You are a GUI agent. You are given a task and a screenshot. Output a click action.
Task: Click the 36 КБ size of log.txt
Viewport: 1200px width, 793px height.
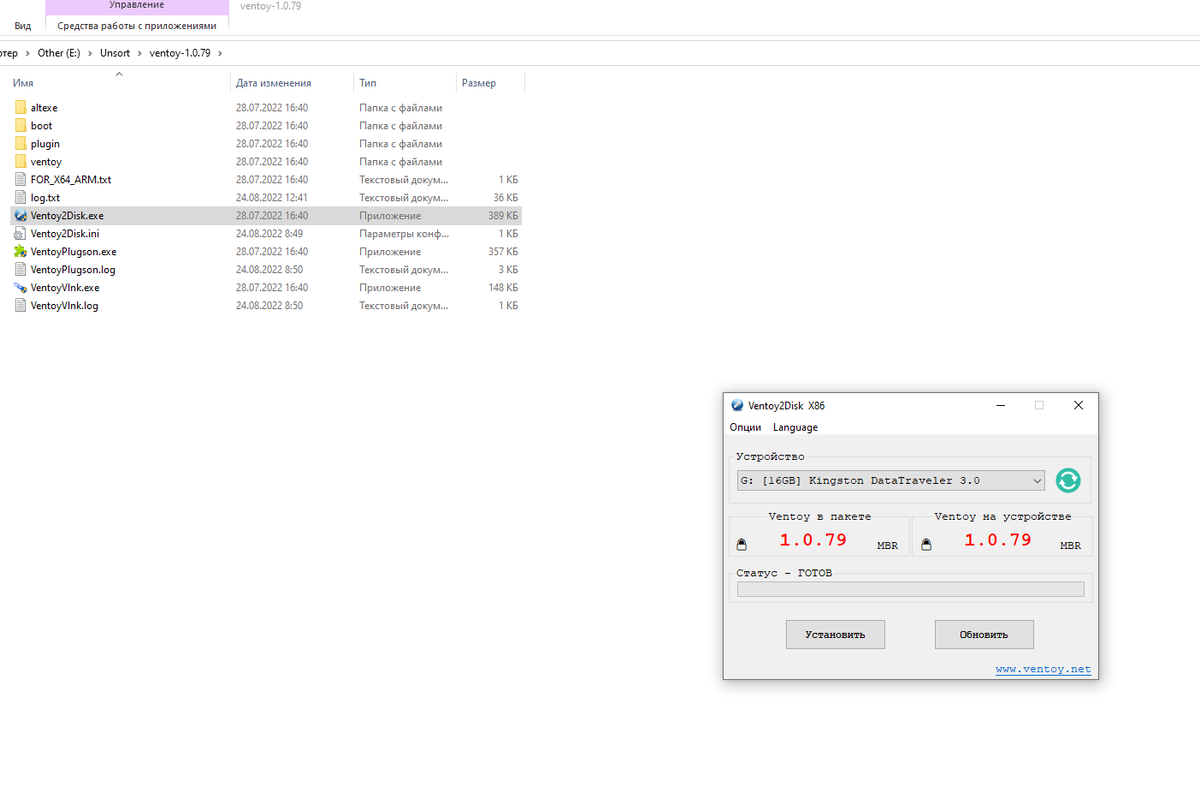click(505, 198)
